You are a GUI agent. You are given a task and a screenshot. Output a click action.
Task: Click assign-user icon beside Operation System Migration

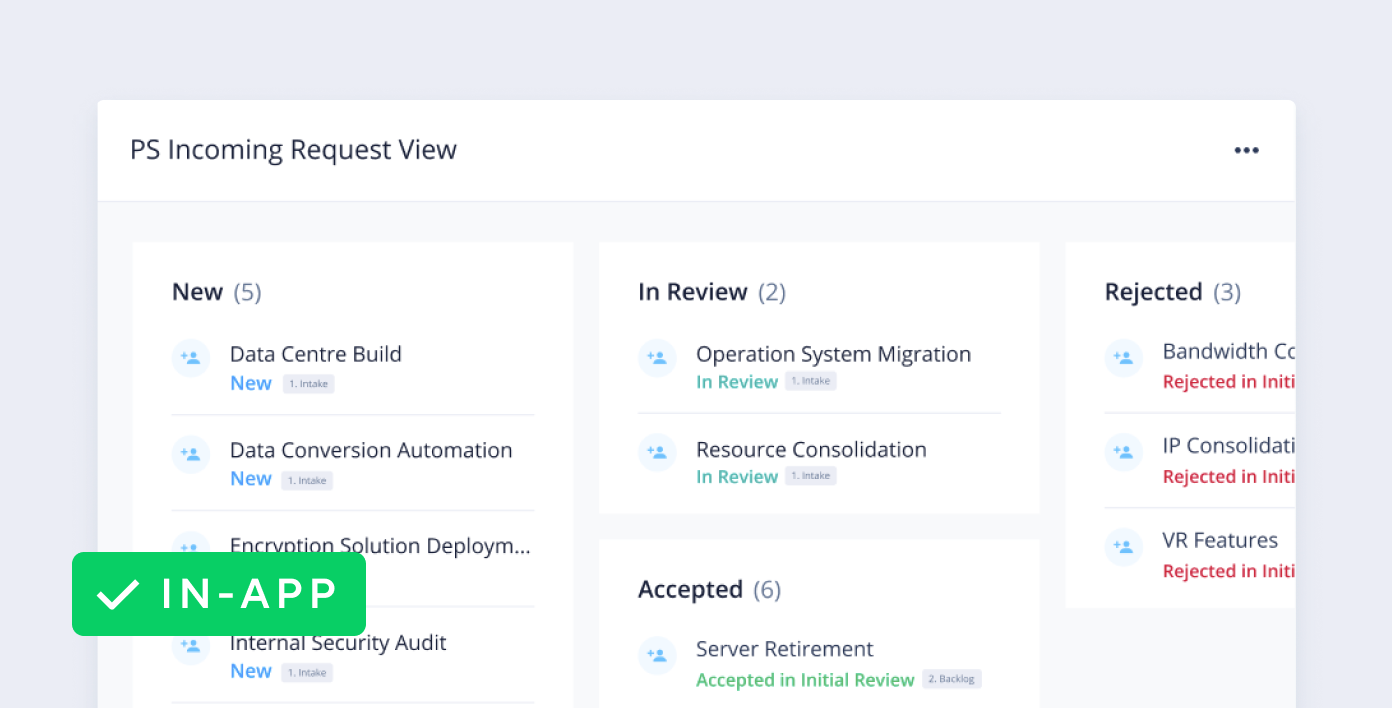click(x=657, y=358)
